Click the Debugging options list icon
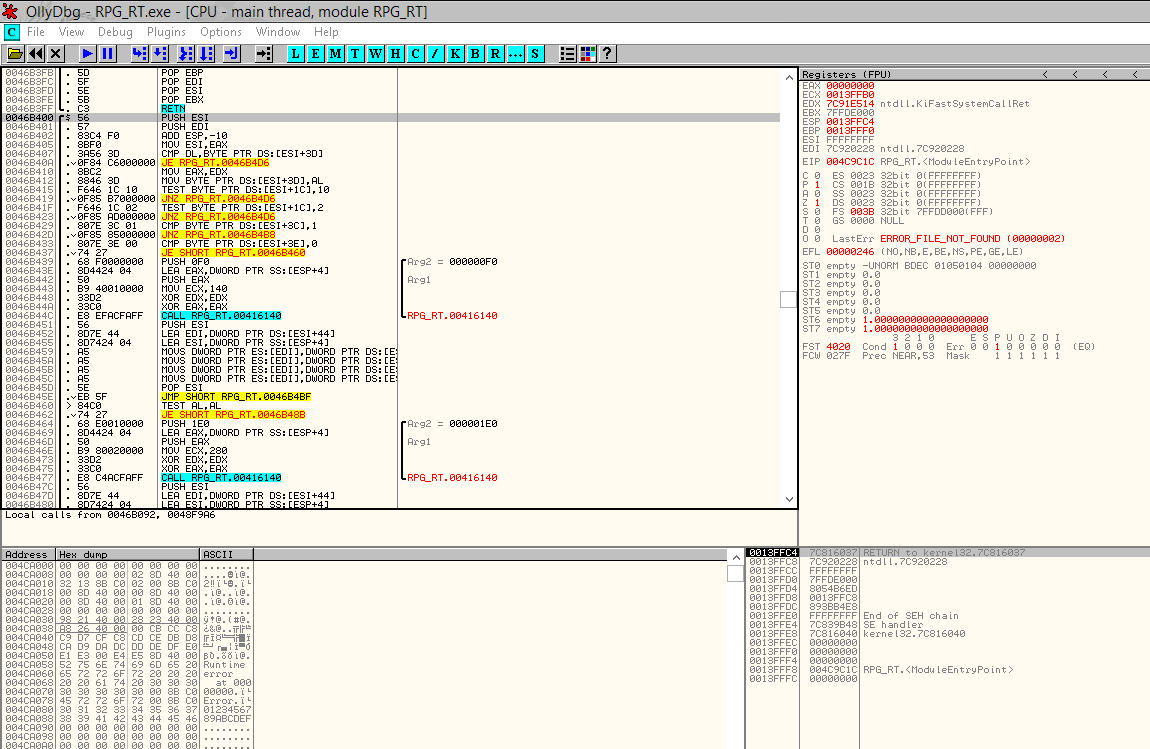The image size is (1150, 749). tap(567, 54)
